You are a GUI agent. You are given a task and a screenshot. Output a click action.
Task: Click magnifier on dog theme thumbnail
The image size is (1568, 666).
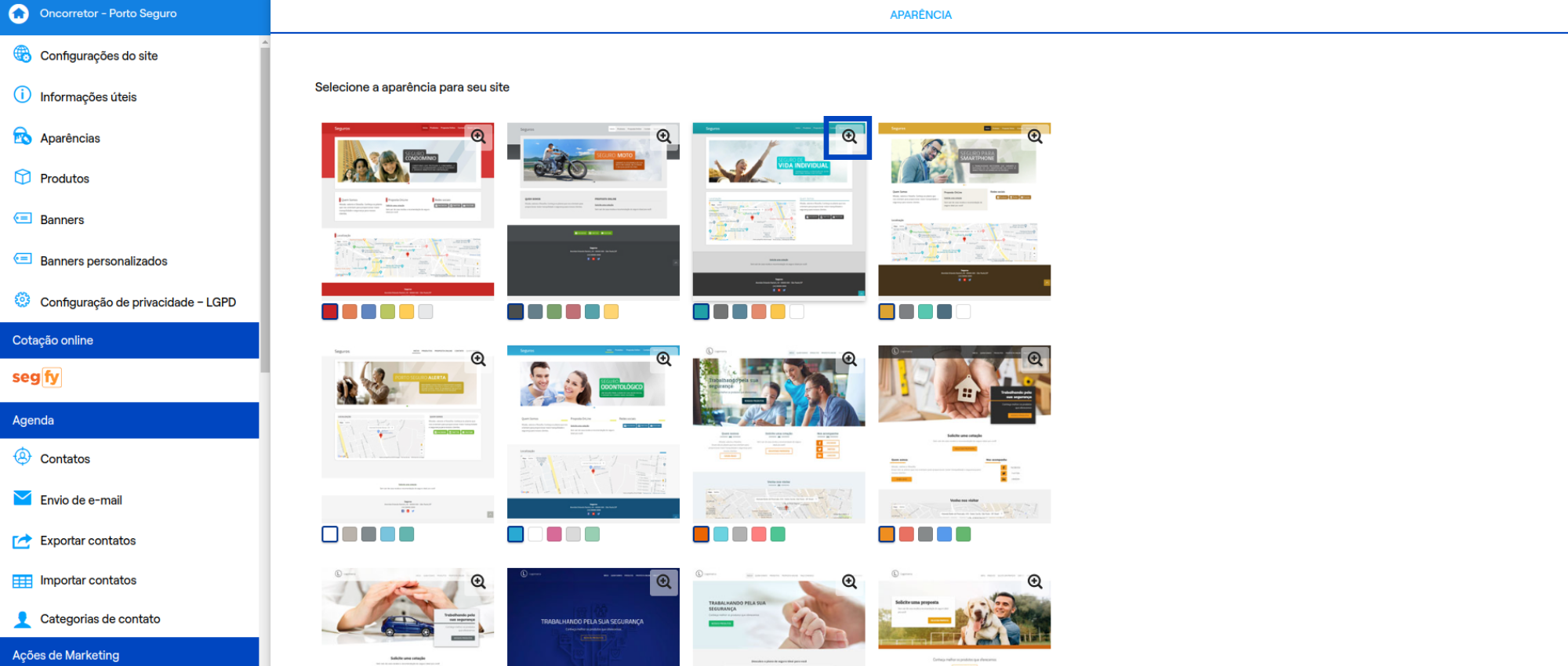point(1035,581)
